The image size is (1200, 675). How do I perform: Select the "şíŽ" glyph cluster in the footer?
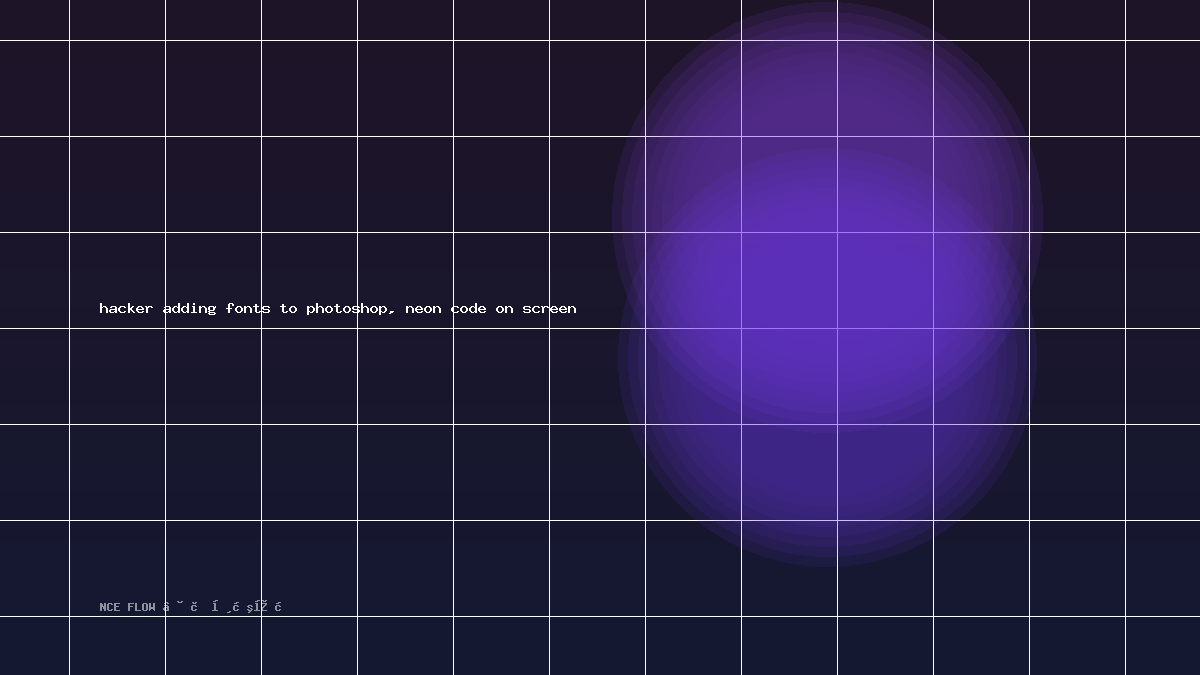(257, 607)
